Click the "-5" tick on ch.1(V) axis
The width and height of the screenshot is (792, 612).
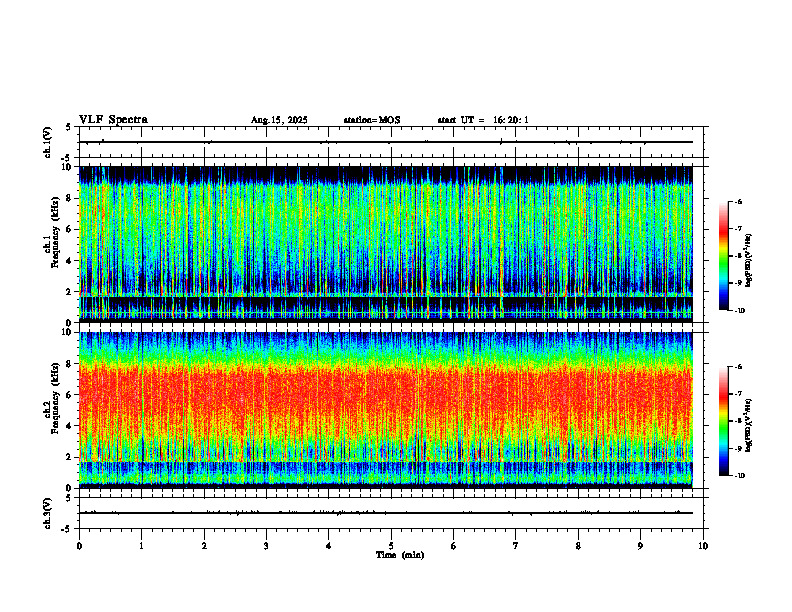(66, 158)
